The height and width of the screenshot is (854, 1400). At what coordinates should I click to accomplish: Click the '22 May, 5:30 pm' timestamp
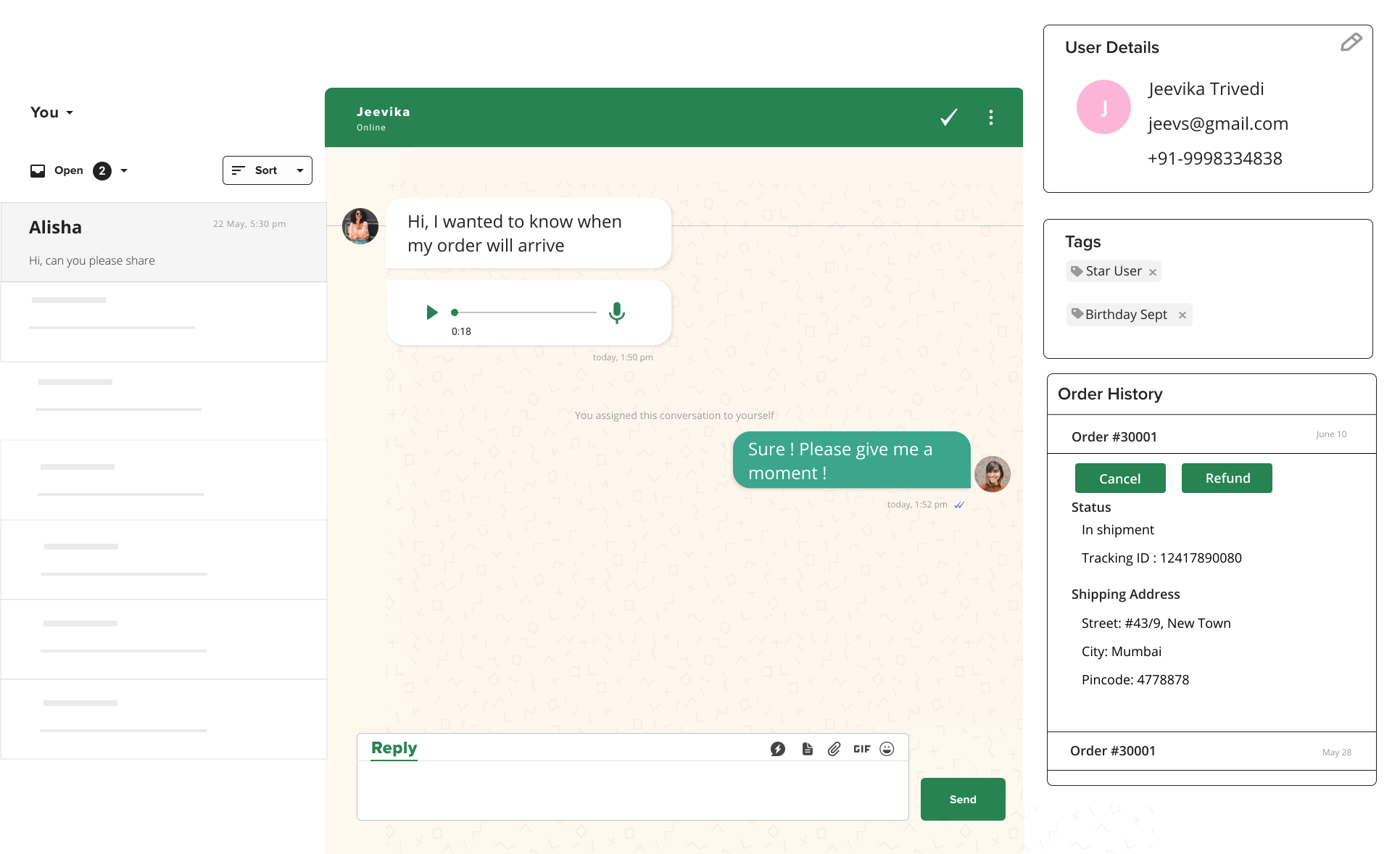pyautogui.click(x=249, y=224)
